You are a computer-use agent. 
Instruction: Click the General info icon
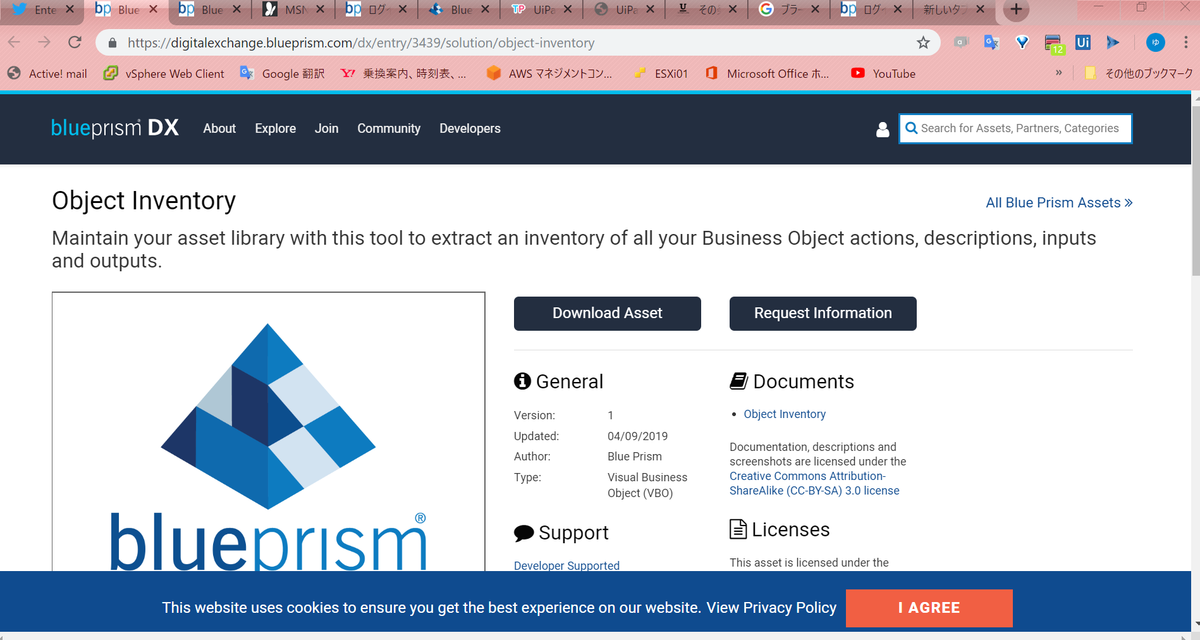click(522, 381)
